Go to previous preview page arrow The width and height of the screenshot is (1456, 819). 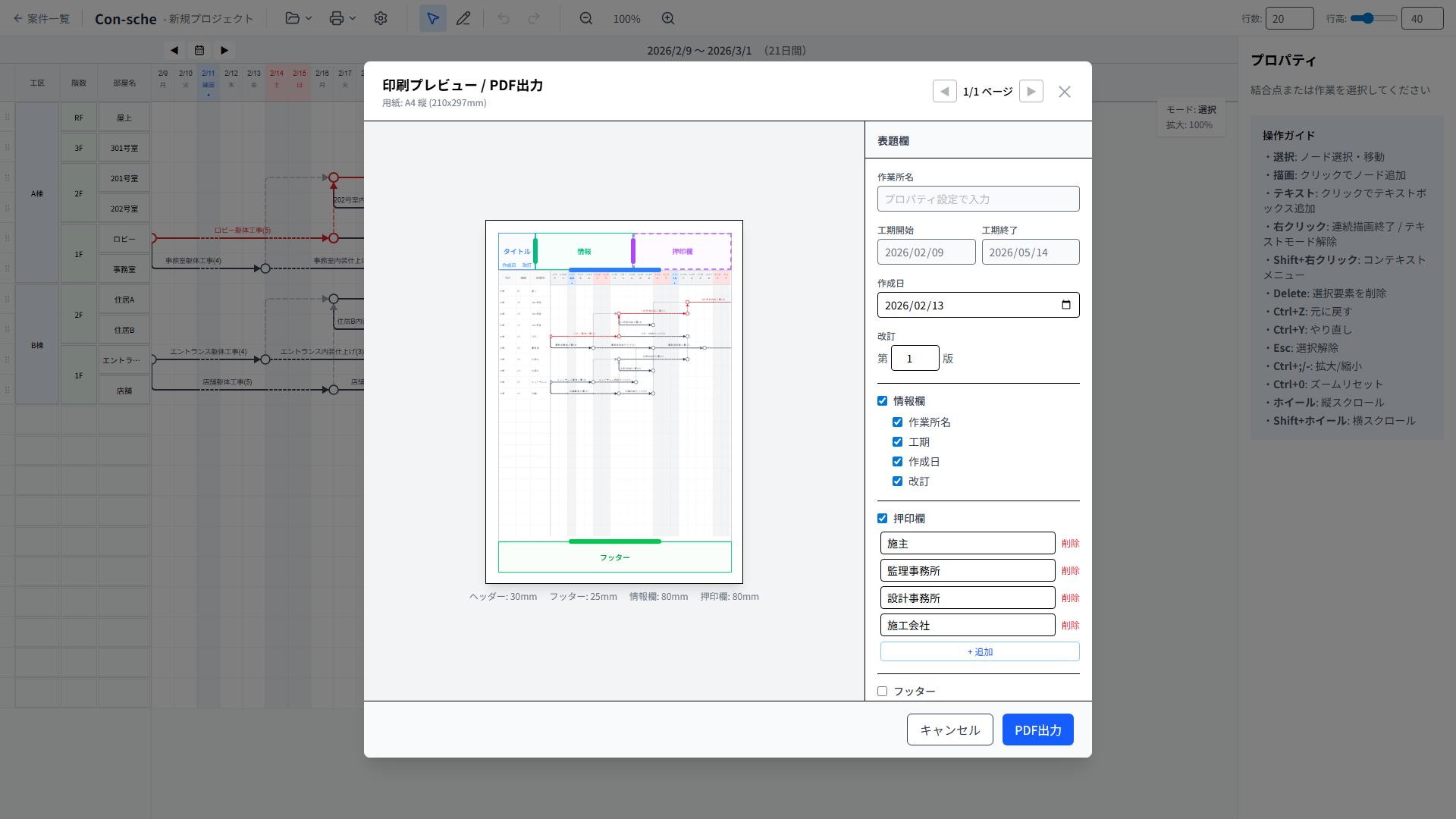coord(944,91)
